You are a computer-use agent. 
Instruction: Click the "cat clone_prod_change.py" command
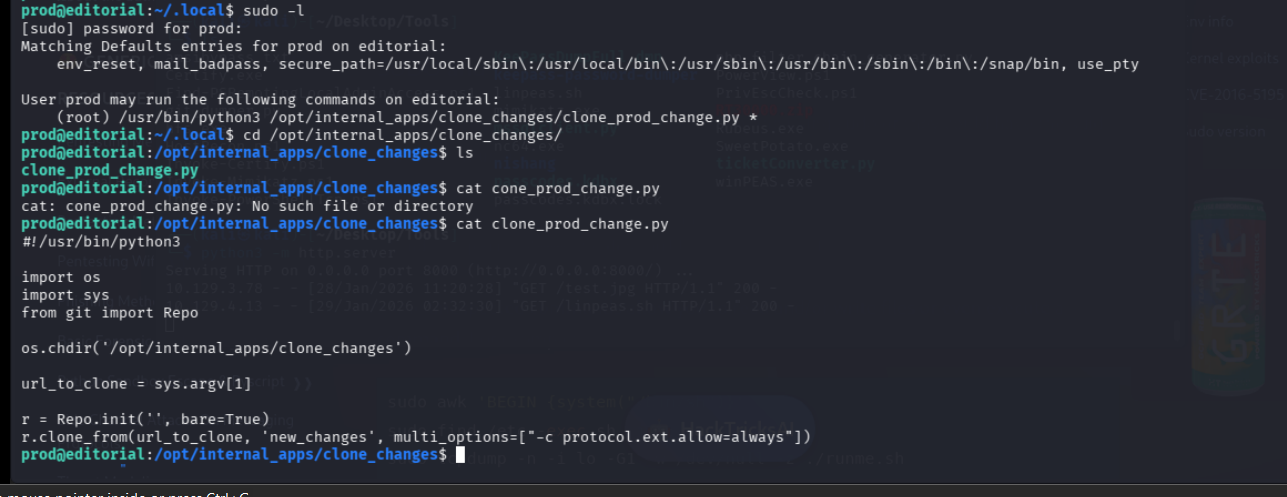pyautogui.click(x=562, y=224)
